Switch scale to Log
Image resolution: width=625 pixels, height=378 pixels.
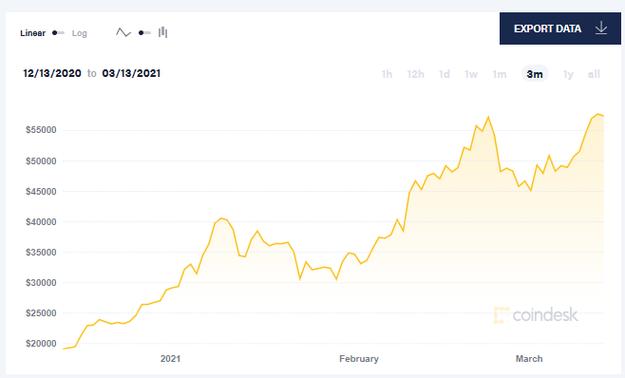click(79, 33)
